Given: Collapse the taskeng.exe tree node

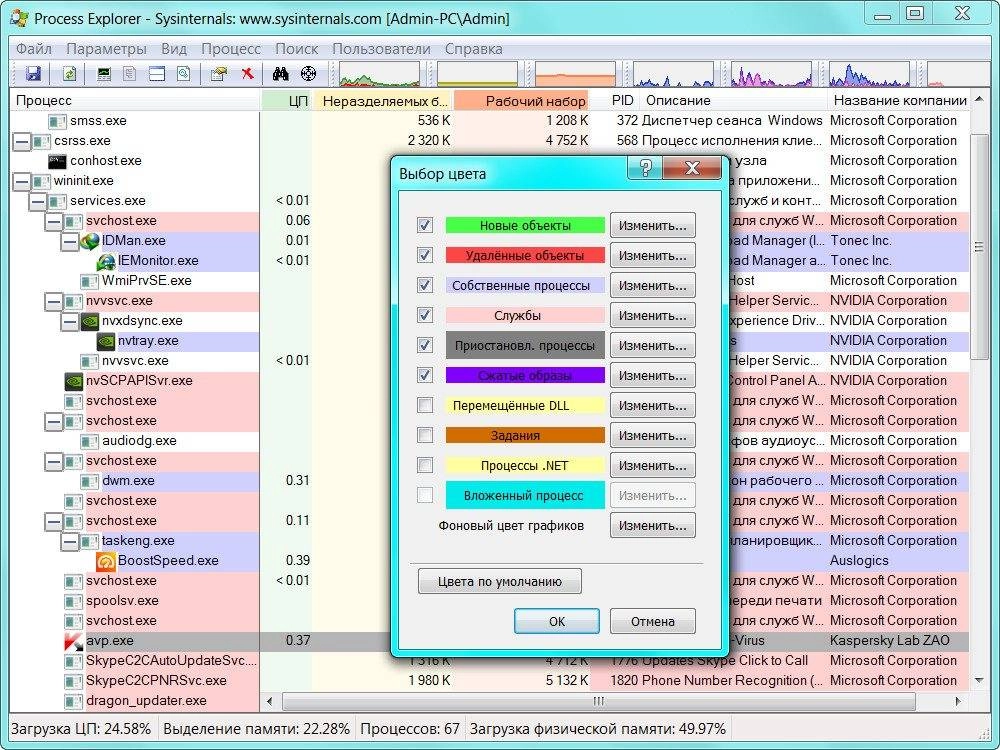Looking at the screenshot, I should coord(70,541).
